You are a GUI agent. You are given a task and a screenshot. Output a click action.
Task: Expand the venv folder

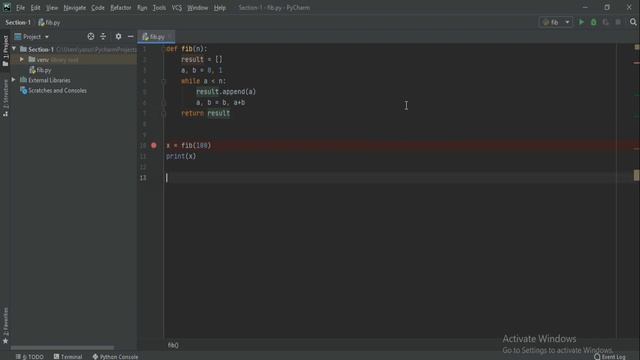22,60
